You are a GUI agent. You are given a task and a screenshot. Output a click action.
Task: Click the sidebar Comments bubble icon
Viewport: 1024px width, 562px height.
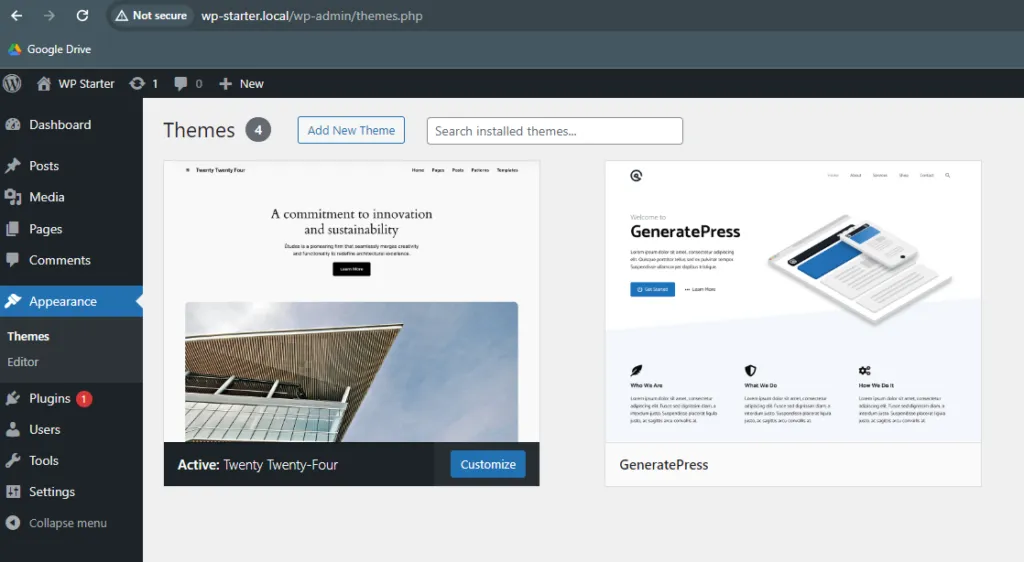click(x=12, y=260)
